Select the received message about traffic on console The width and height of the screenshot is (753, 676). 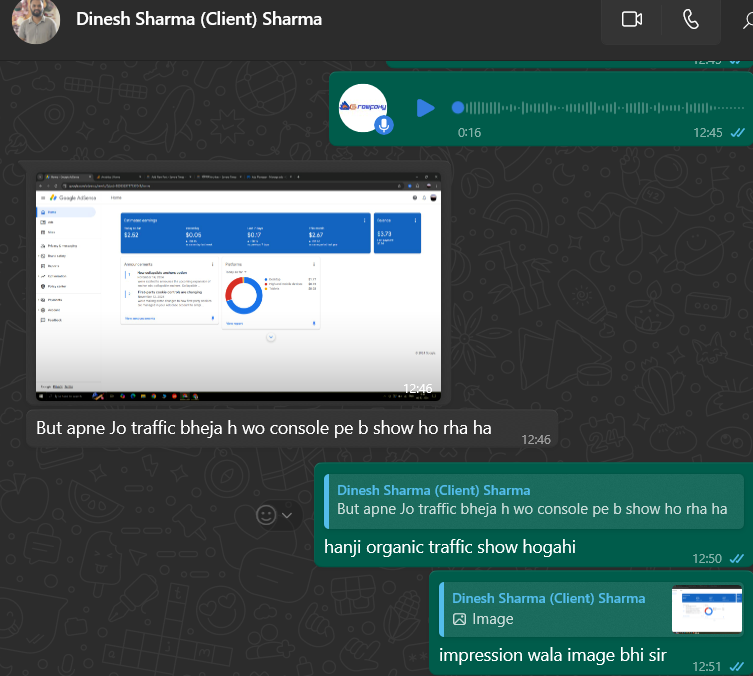[264, 427]
